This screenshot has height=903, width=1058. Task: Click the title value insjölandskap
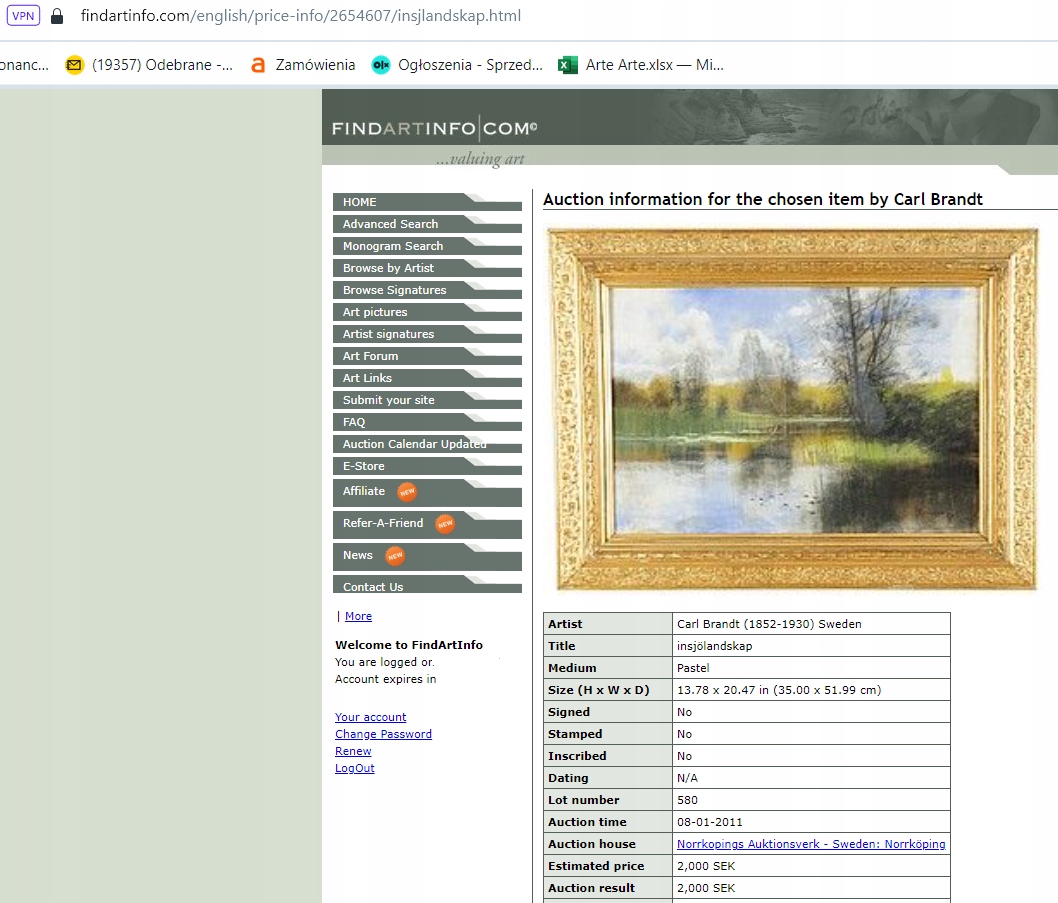[715, 646]
